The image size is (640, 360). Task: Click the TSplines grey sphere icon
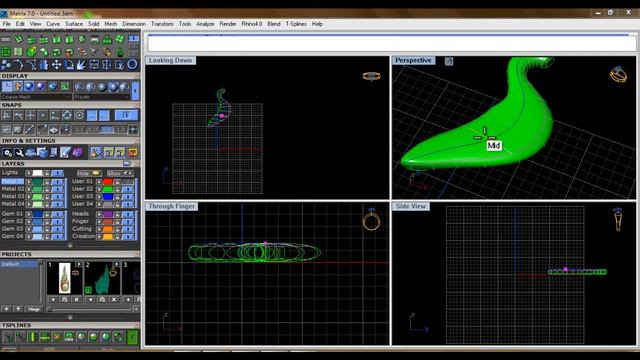81,337
